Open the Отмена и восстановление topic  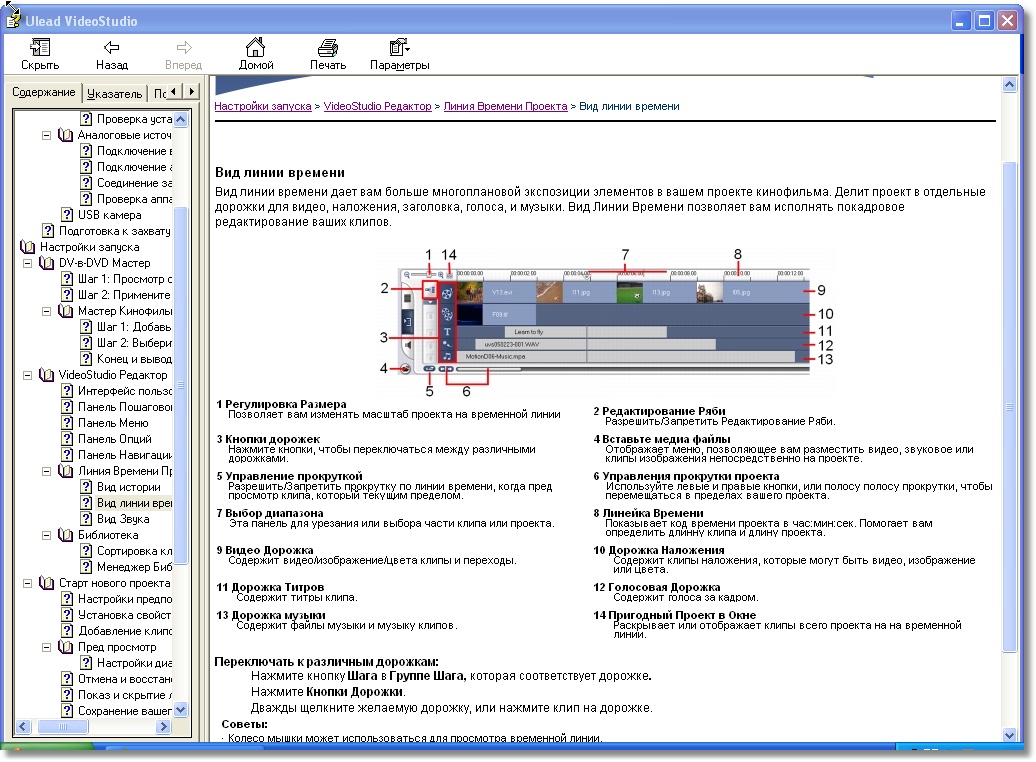click(125, 679)
